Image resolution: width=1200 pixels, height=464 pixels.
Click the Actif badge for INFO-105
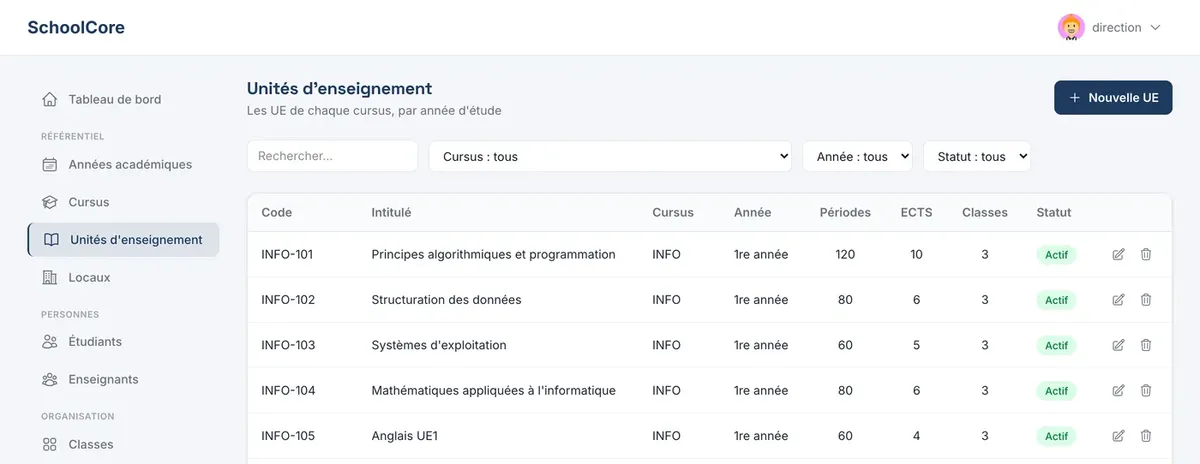pyautogui.click(x=1056, y=436)
